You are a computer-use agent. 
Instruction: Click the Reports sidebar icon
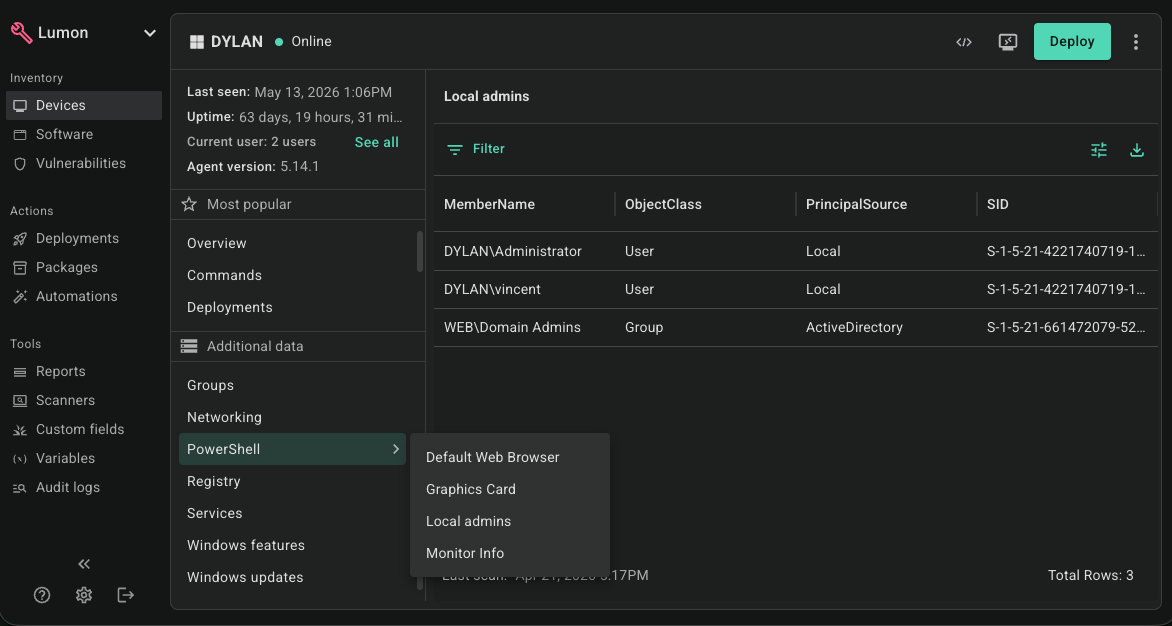coord(20,372)
